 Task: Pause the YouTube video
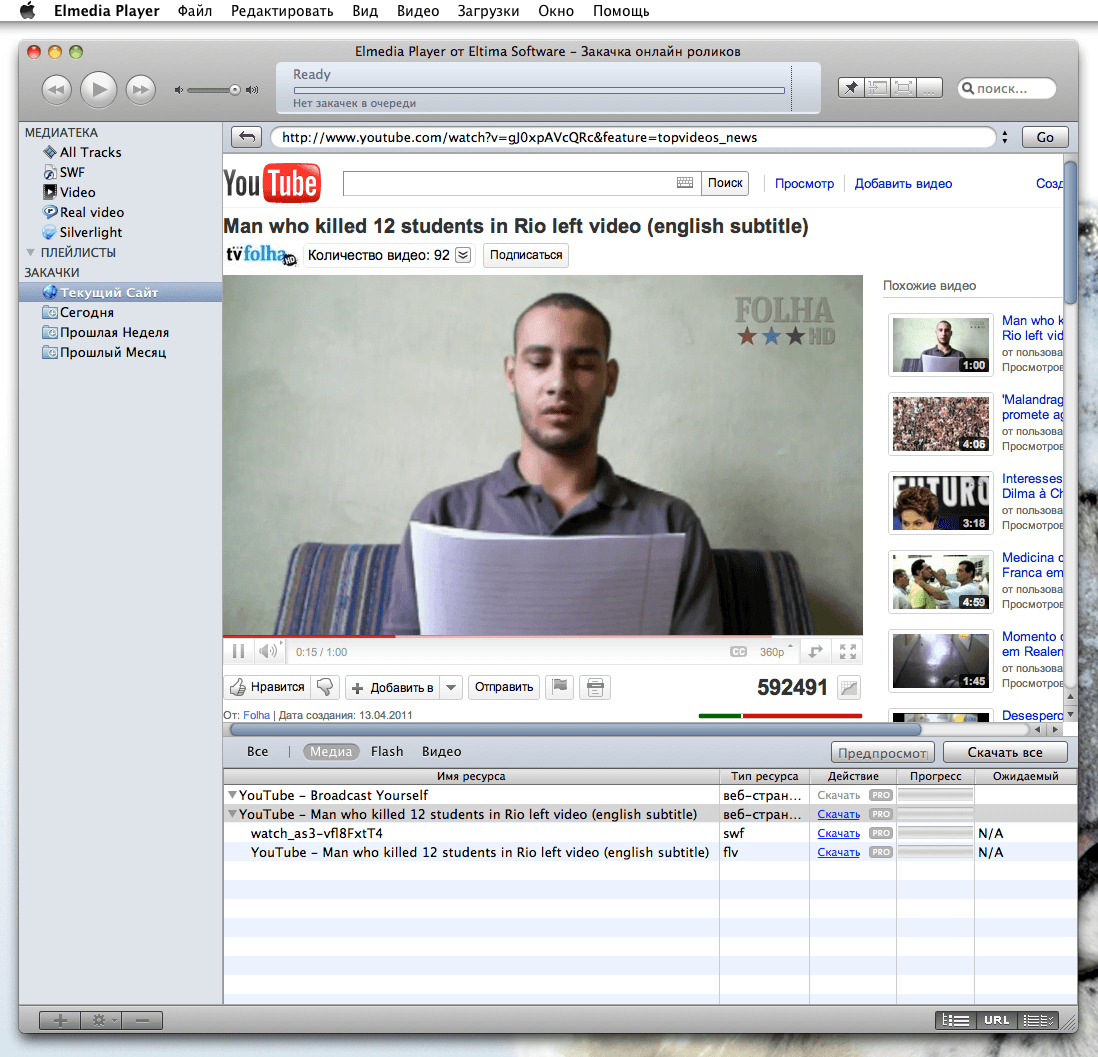point(238,651)
